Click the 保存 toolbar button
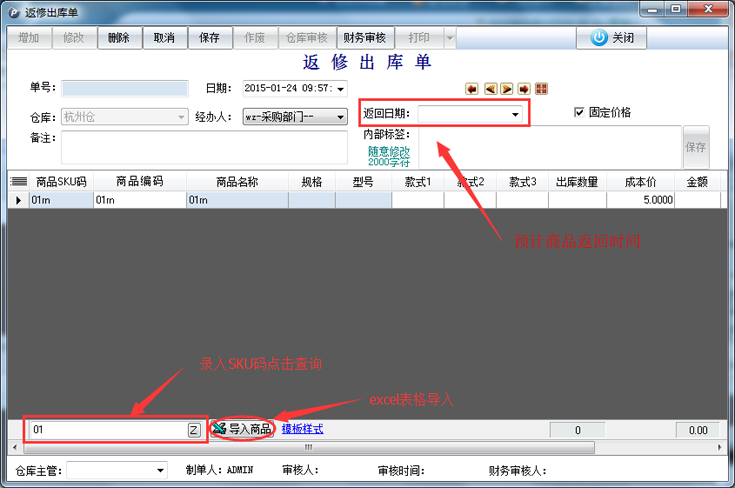This screenshot has width=735, height=488. pos(209,38)
